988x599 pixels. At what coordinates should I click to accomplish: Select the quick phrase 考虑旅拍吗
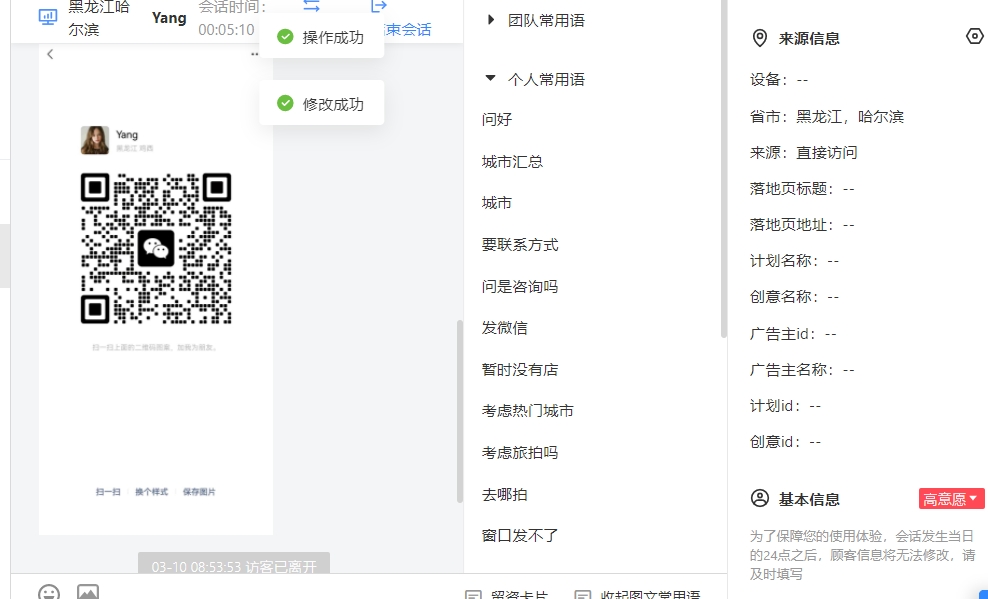click(x=520, y=453)
